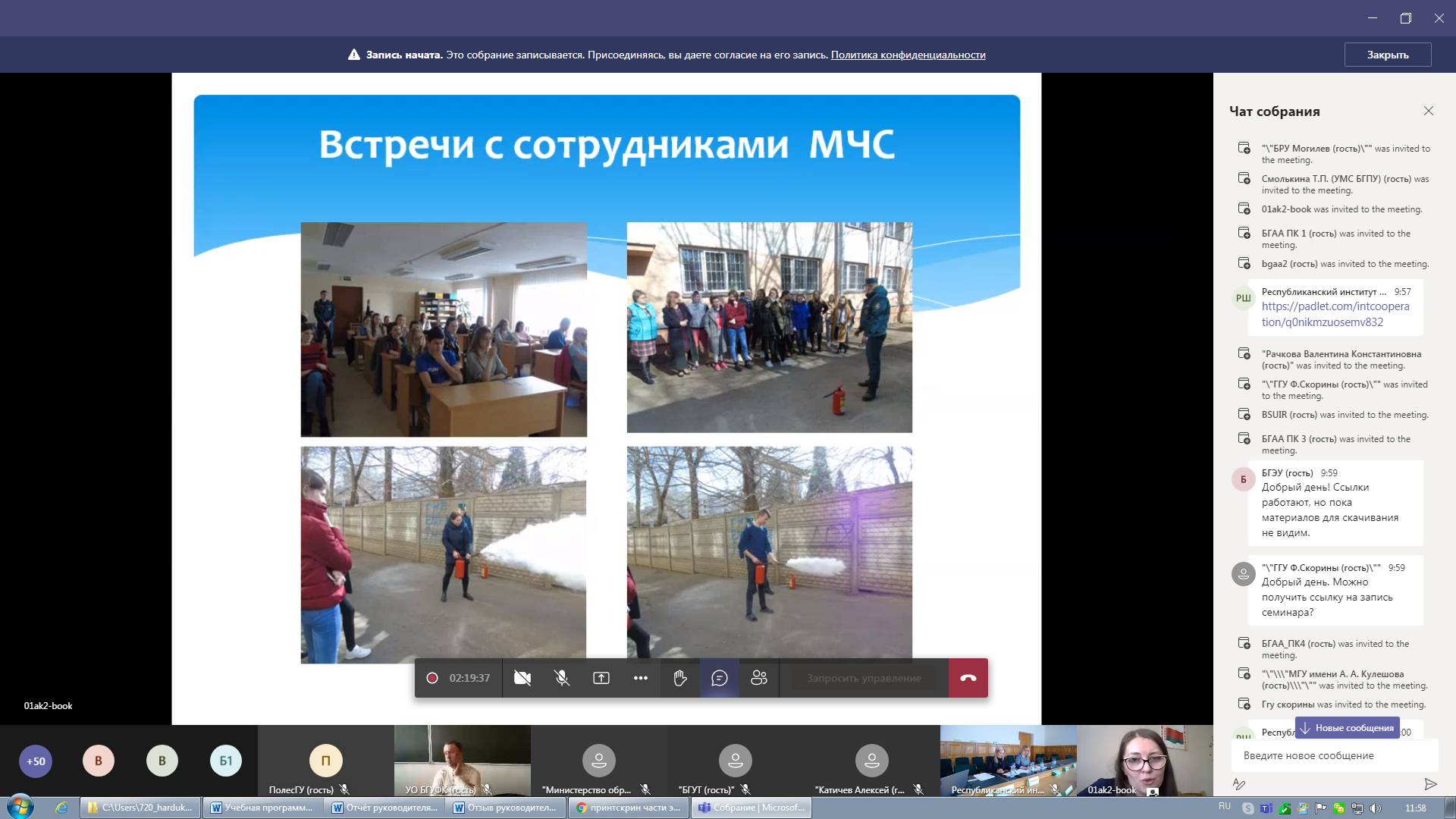The height and width of the screenshot is (819, 1456).
Task: Open Action Center flag tray icon
Action: 1321,808
